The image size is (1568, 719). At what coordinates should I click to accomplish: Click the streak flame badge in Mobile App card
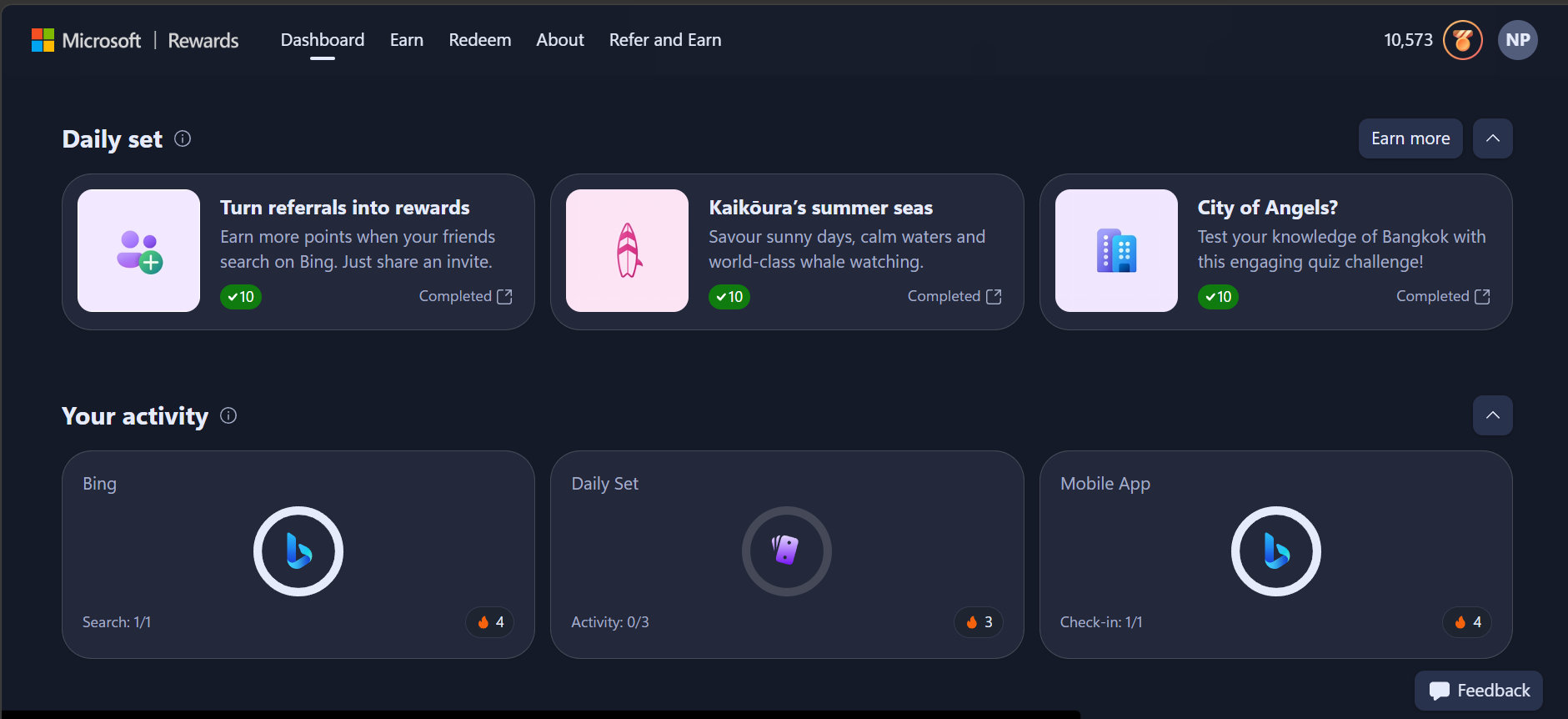point(1468,622)
